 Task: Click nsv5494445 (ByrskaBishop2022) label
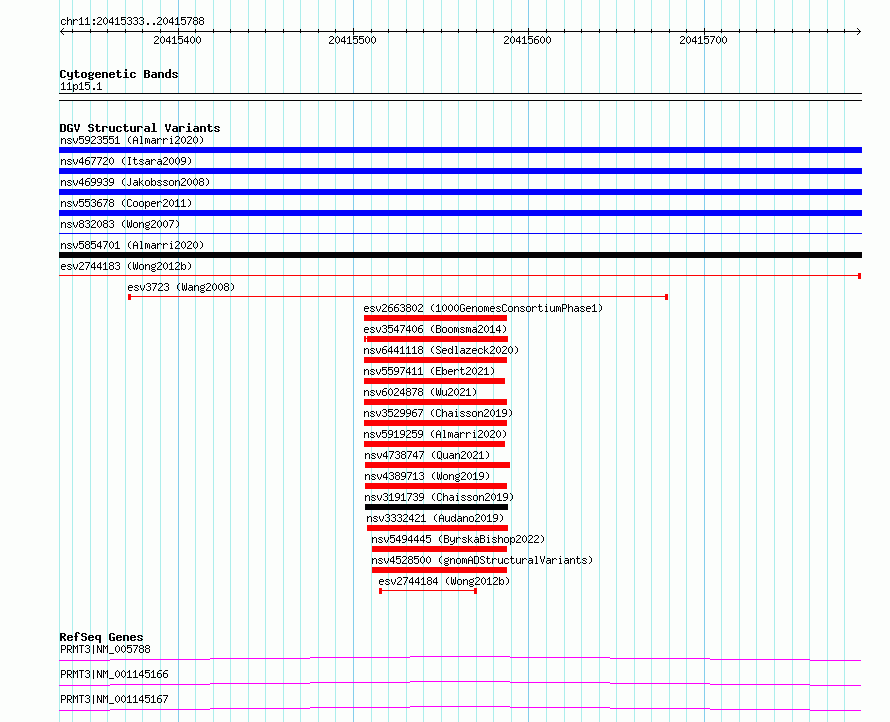(458, 539)
